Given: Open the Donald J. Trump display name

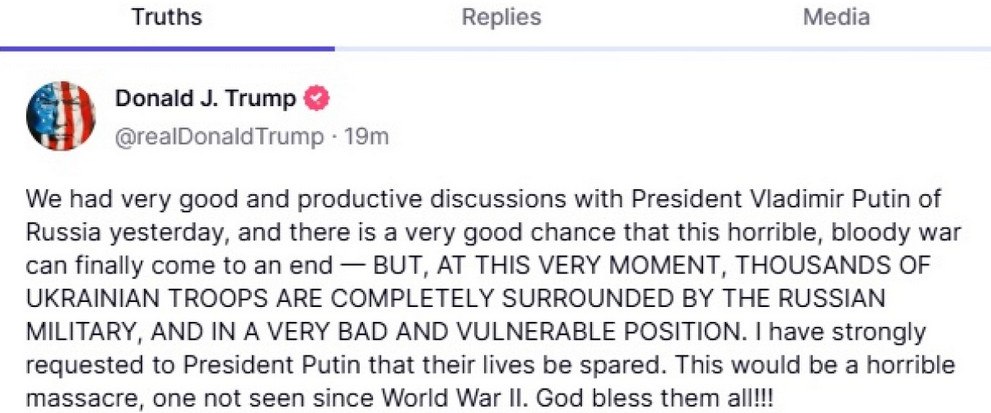Looking at the screenshot, I should tap(206, 99).
